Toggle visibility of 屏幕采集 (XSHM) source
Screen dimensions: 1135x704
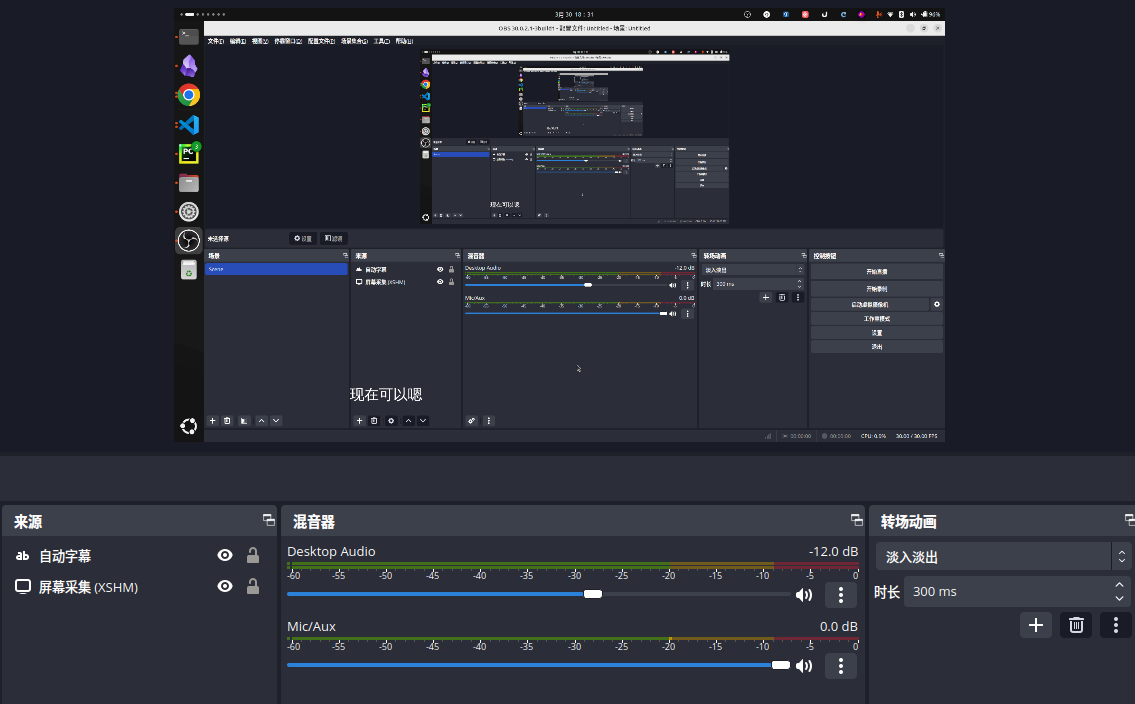pyautogui.click(x=225, y=587)
